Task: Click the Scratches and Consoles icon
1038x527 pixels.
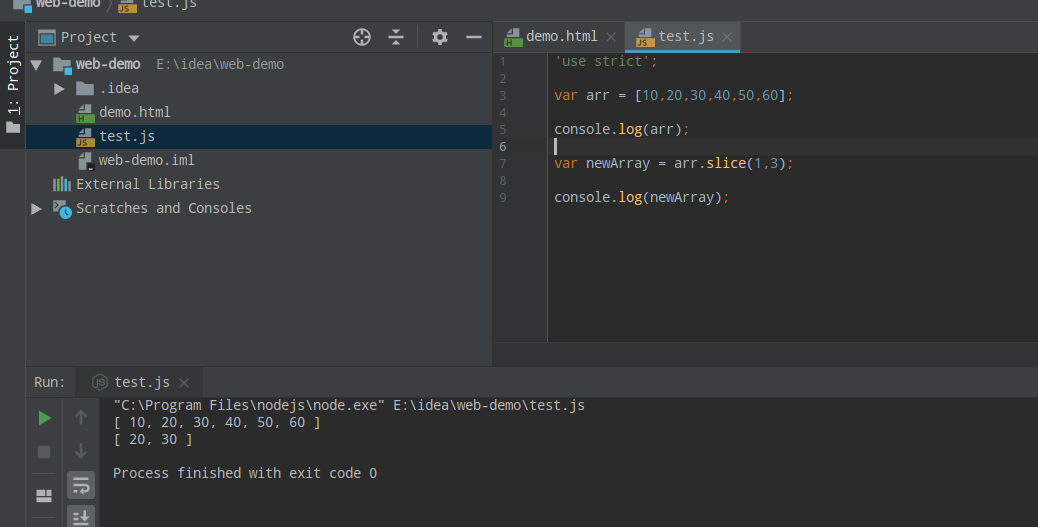Action: (62, 209)
